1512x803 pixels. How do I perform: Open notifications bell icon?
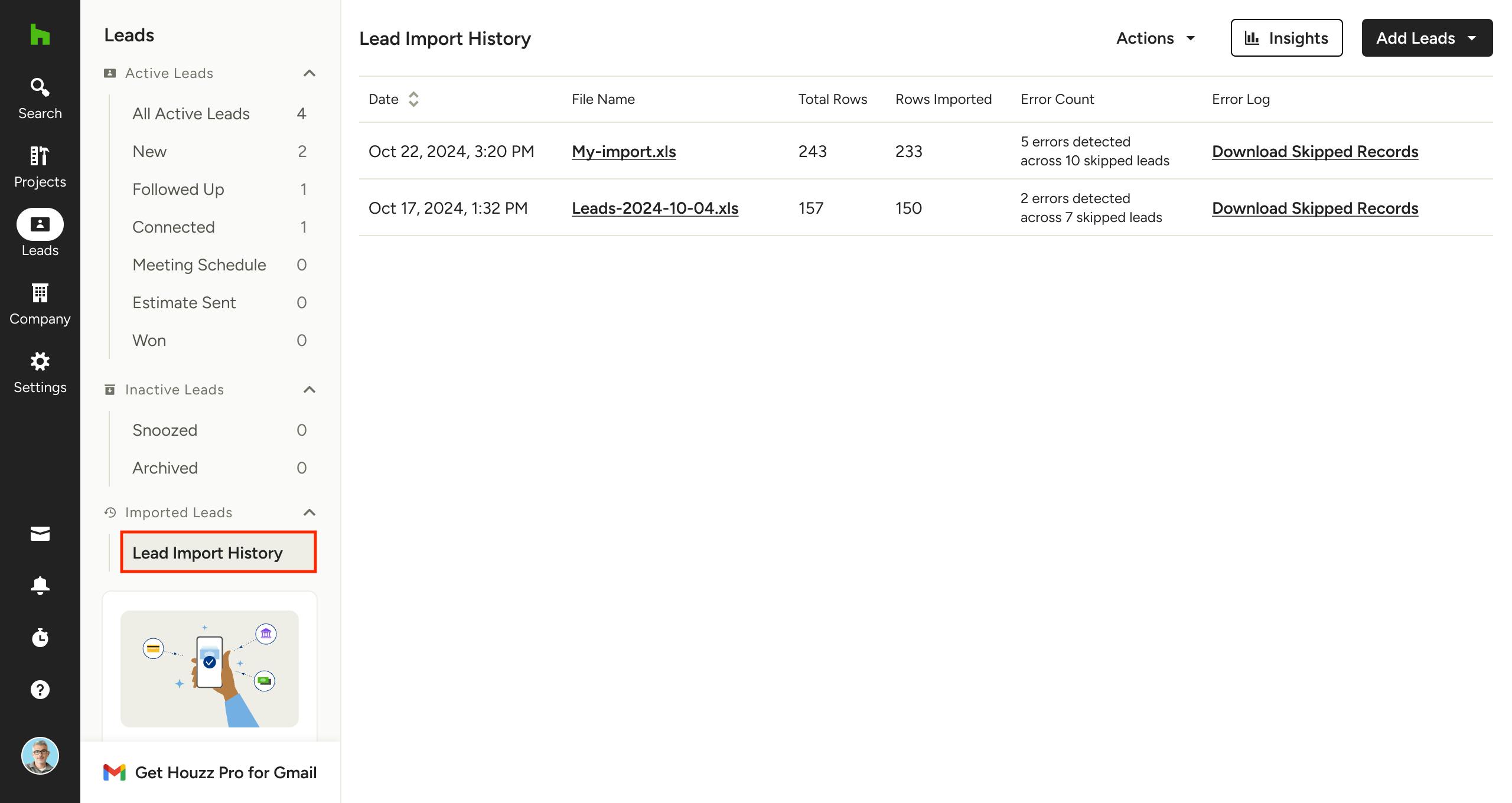click(40, 585)
